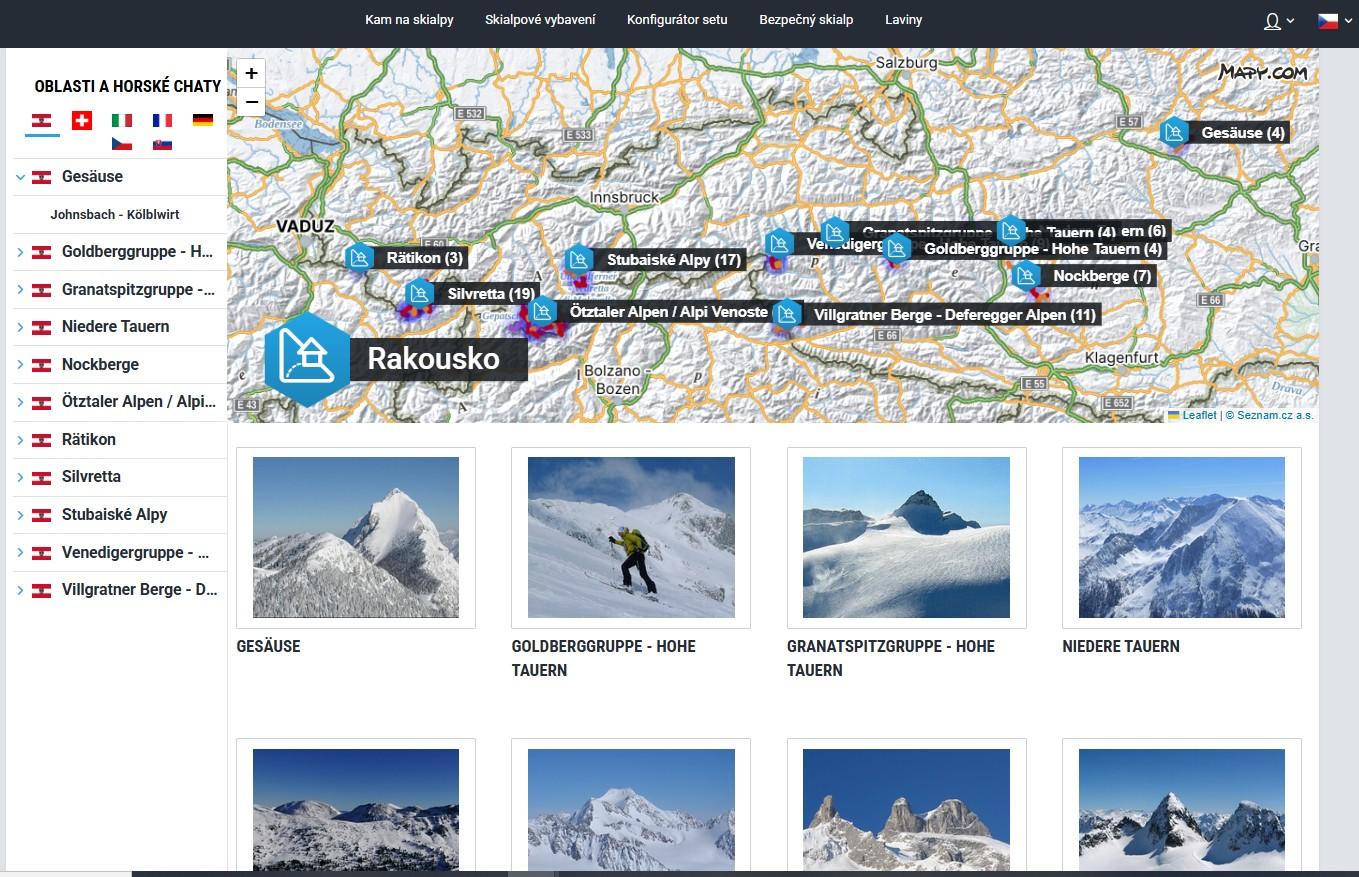This screenshot has width=1359, height=877.
Task: Zoom in the map with plus button
Action: tap(251, 73)
